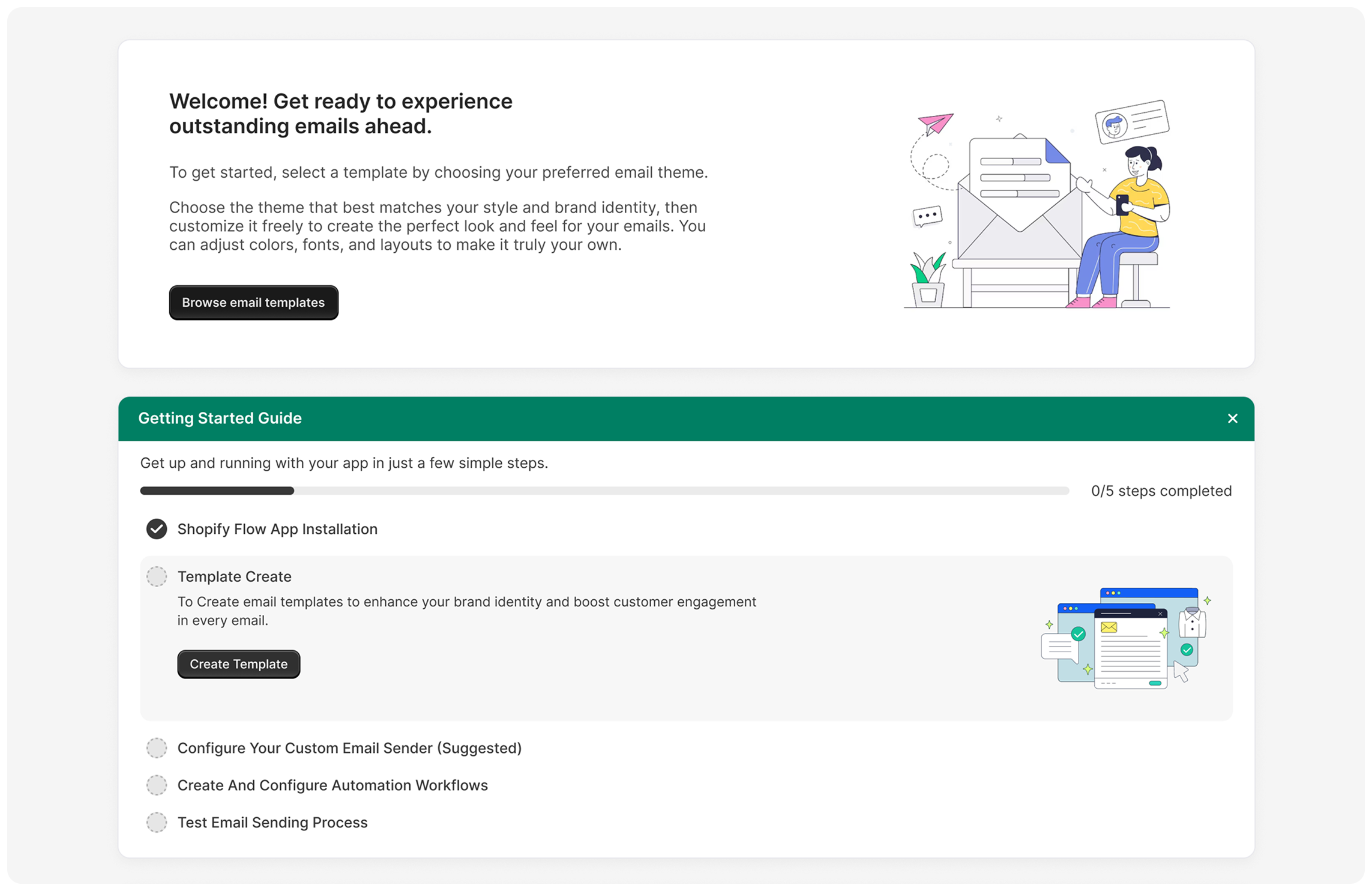Expand Shopify Flow App Installation step
1372x891 pixels.
point(277,529)
